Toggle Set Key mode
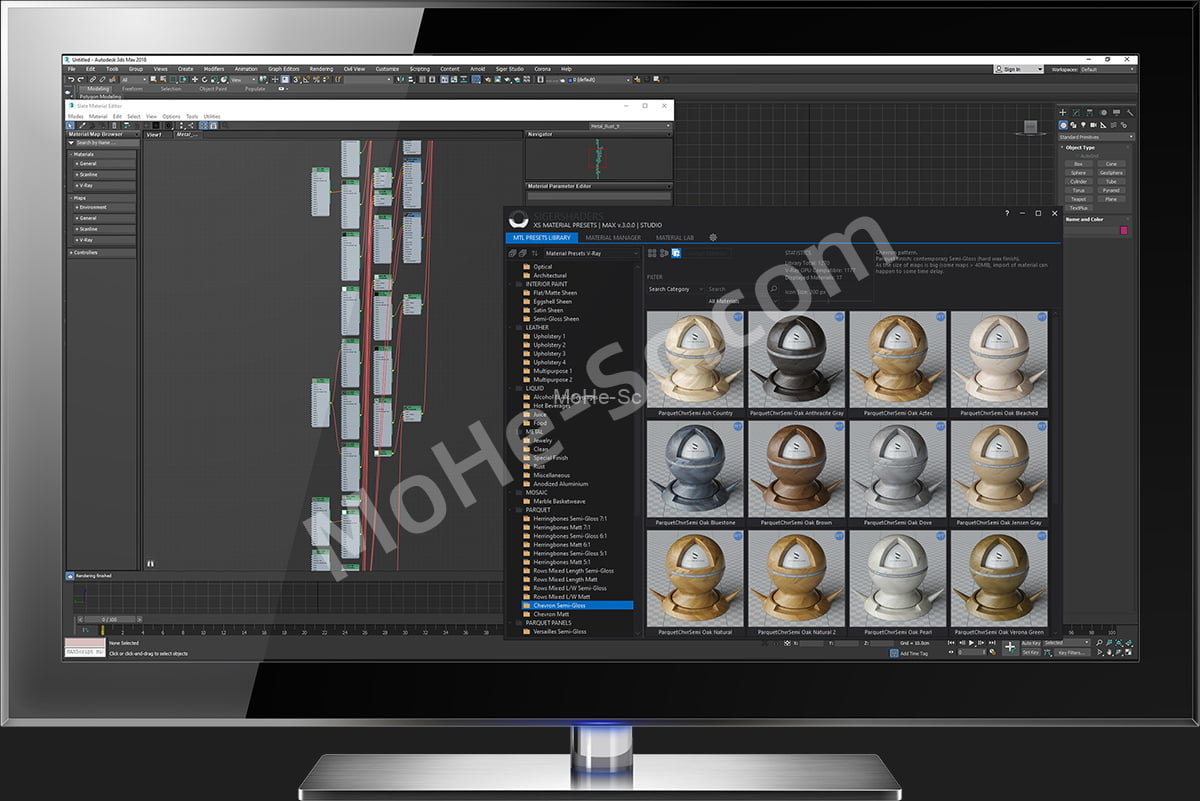Image resolution: width=1200 pixels, height=801 pixels. tap(1030, 652)
